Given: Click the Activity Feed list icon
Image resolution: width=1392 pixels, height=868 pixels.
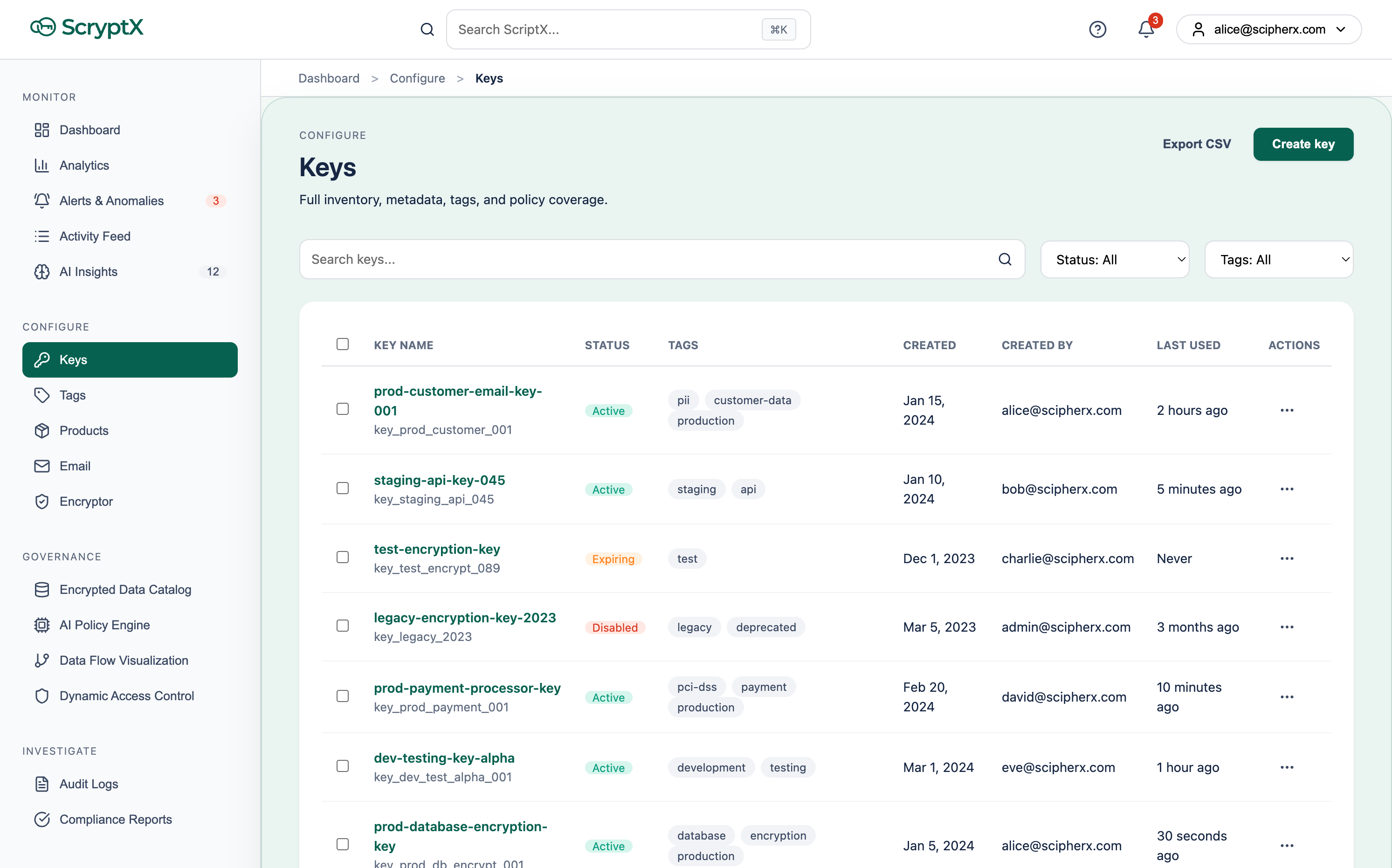Looking at the screenshot, I should click(42, 236).
